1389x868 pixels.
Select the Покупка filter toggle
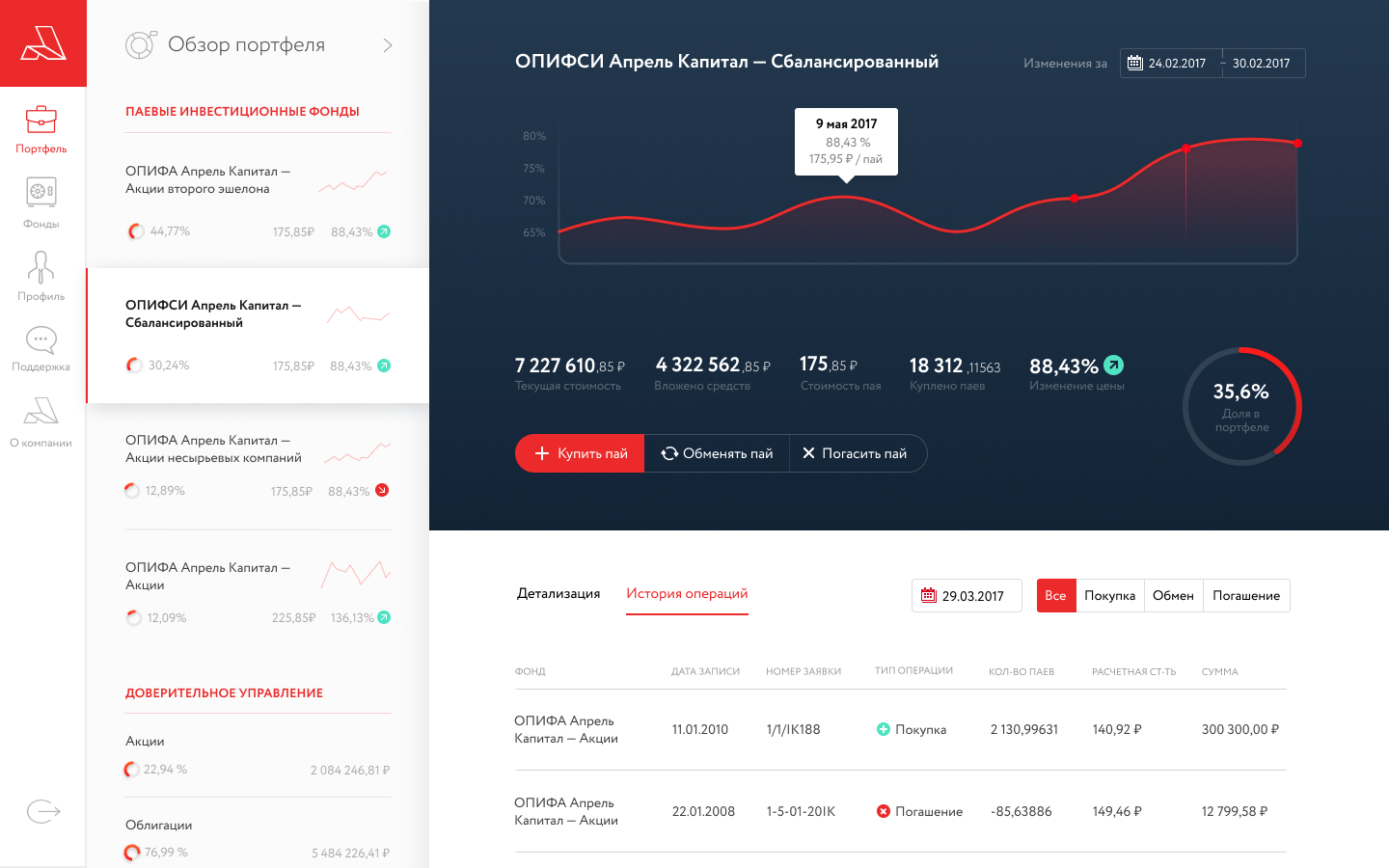pyautogui.click(x=1110, y=595)
